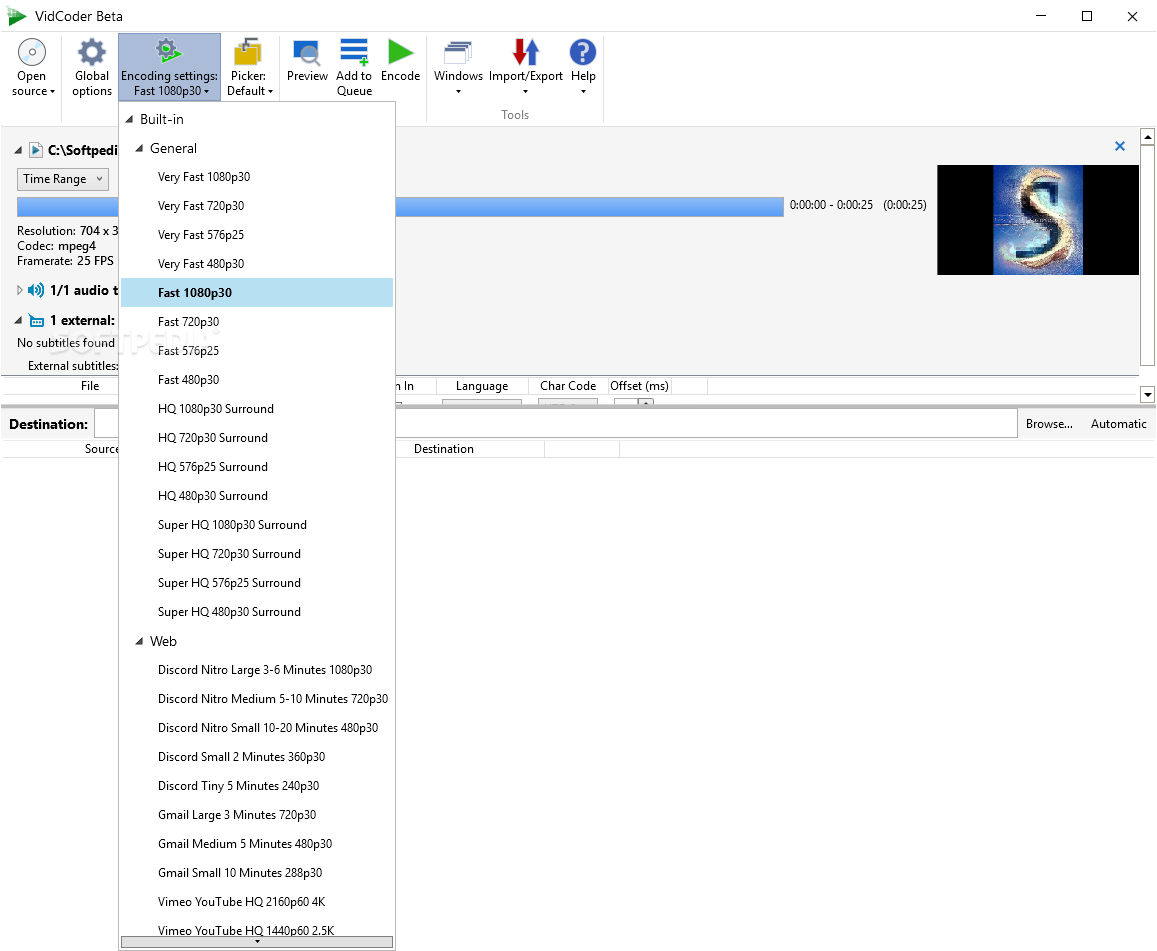Collapse the General preset folder
The image size is (1157, 951).
coord(139,148)
